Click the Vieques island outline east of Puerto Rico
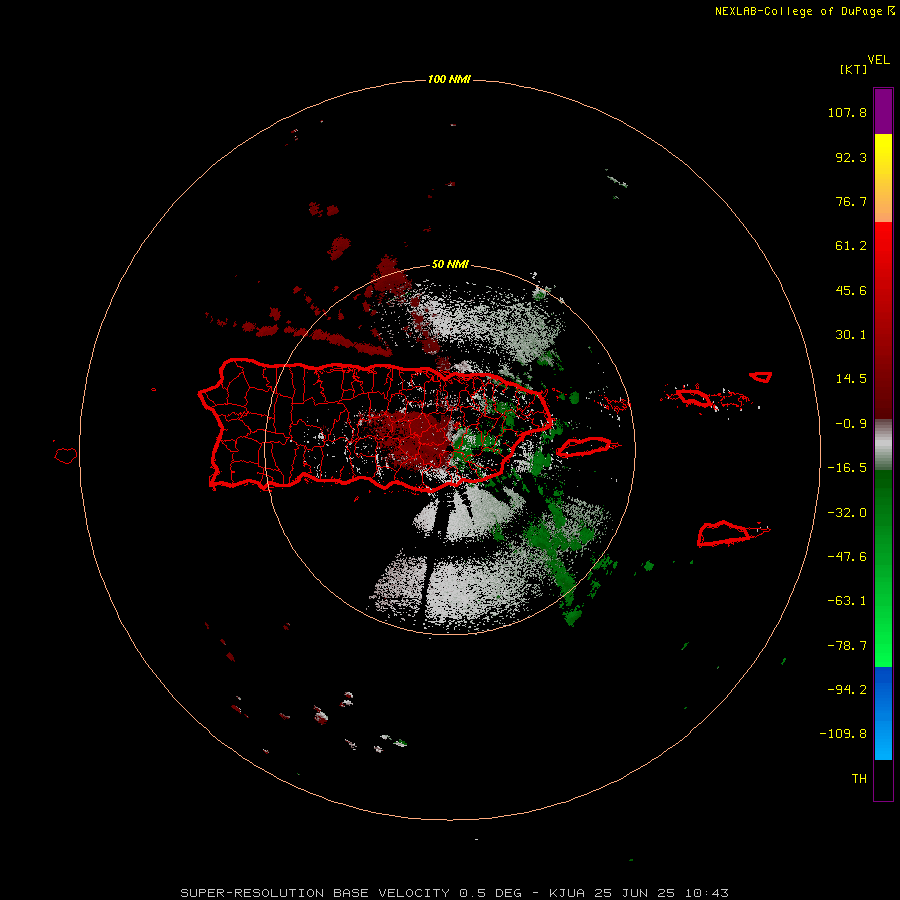Screen dimensions: 900x900 coord(584,447)
